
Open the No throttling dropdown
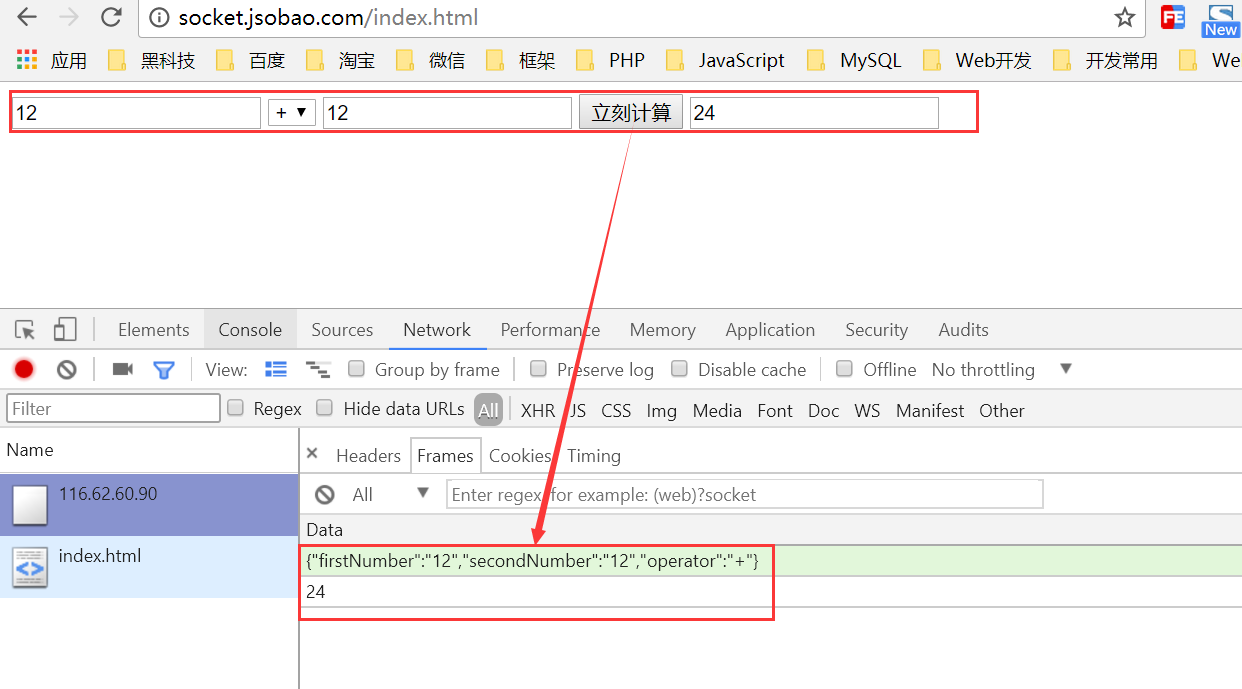1001,370
